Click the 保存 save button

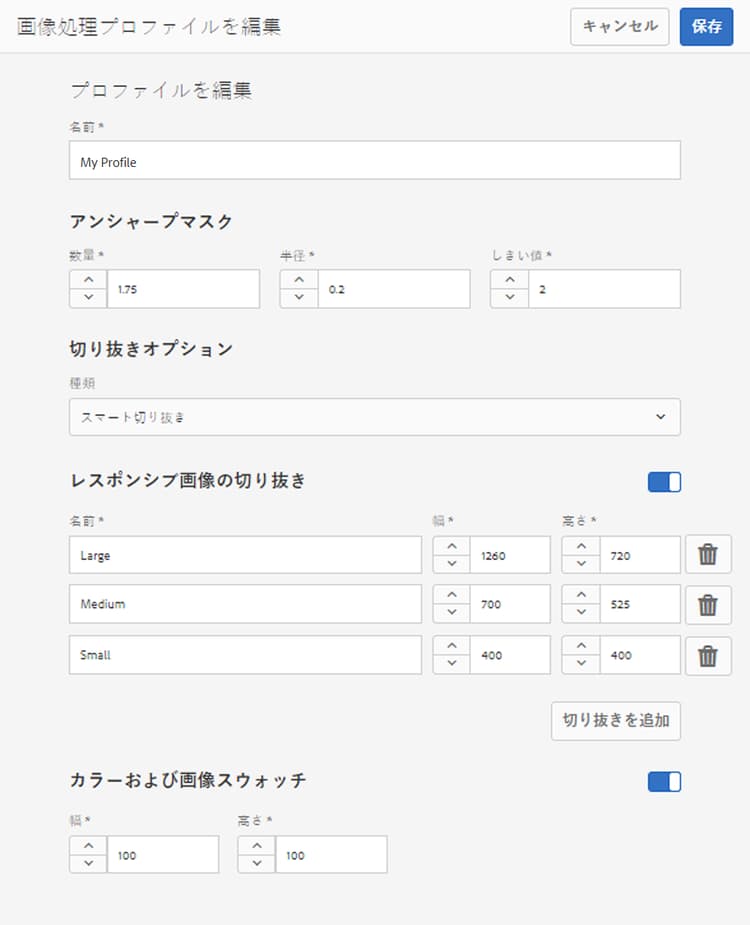tap(706, 27)
